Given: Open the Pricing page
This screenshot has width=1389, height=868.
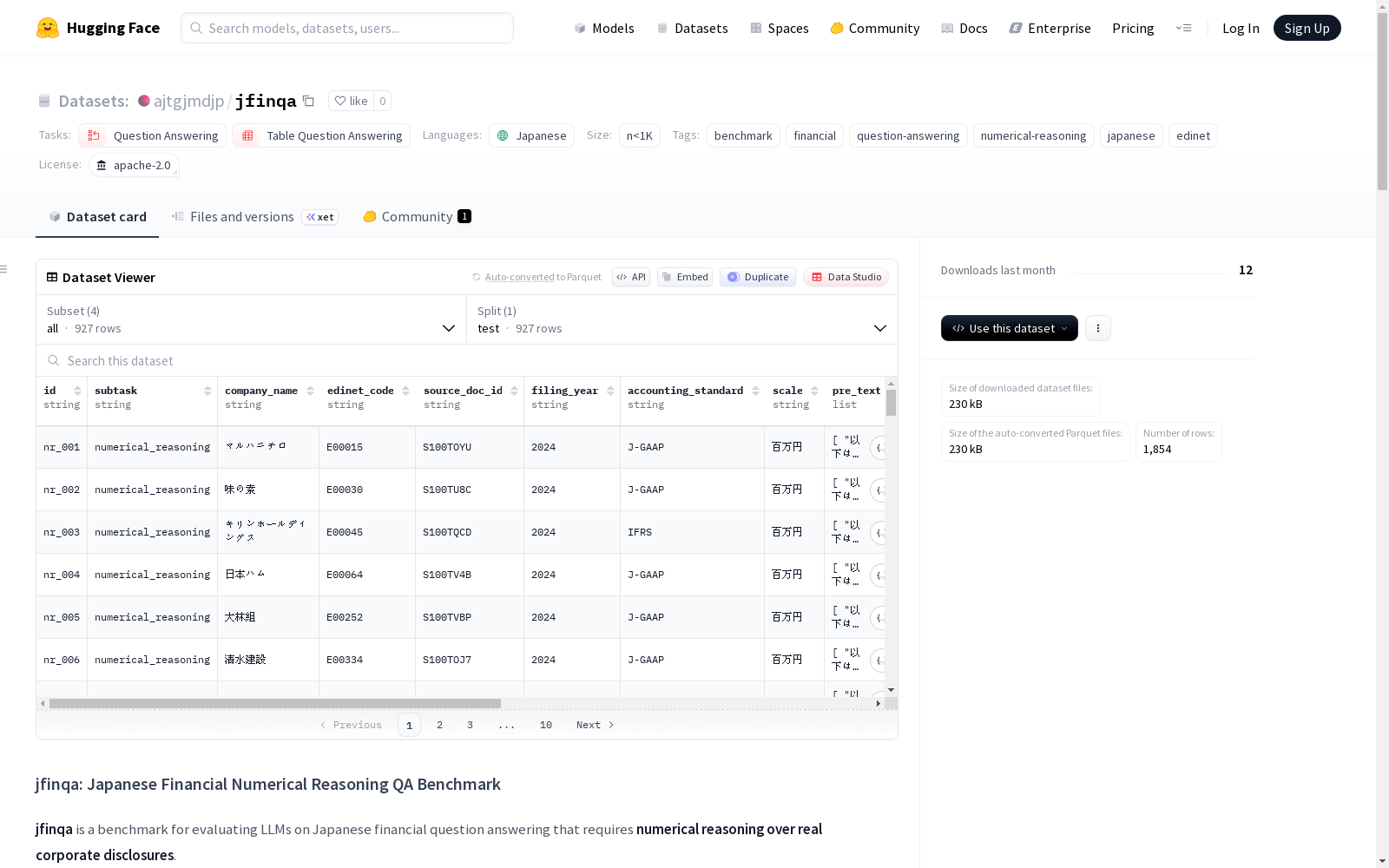Looking at the screenshot, I should 1133,28.
